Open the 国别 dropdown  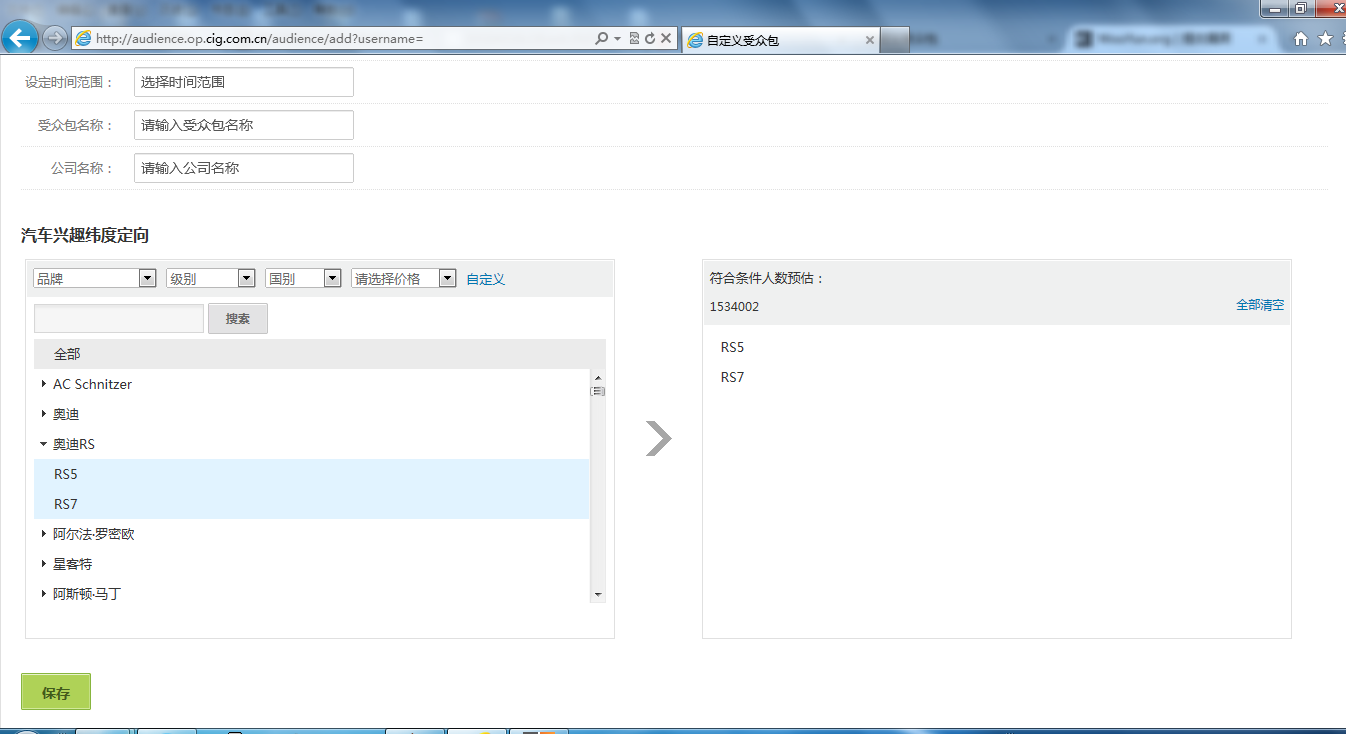point(304,278)
